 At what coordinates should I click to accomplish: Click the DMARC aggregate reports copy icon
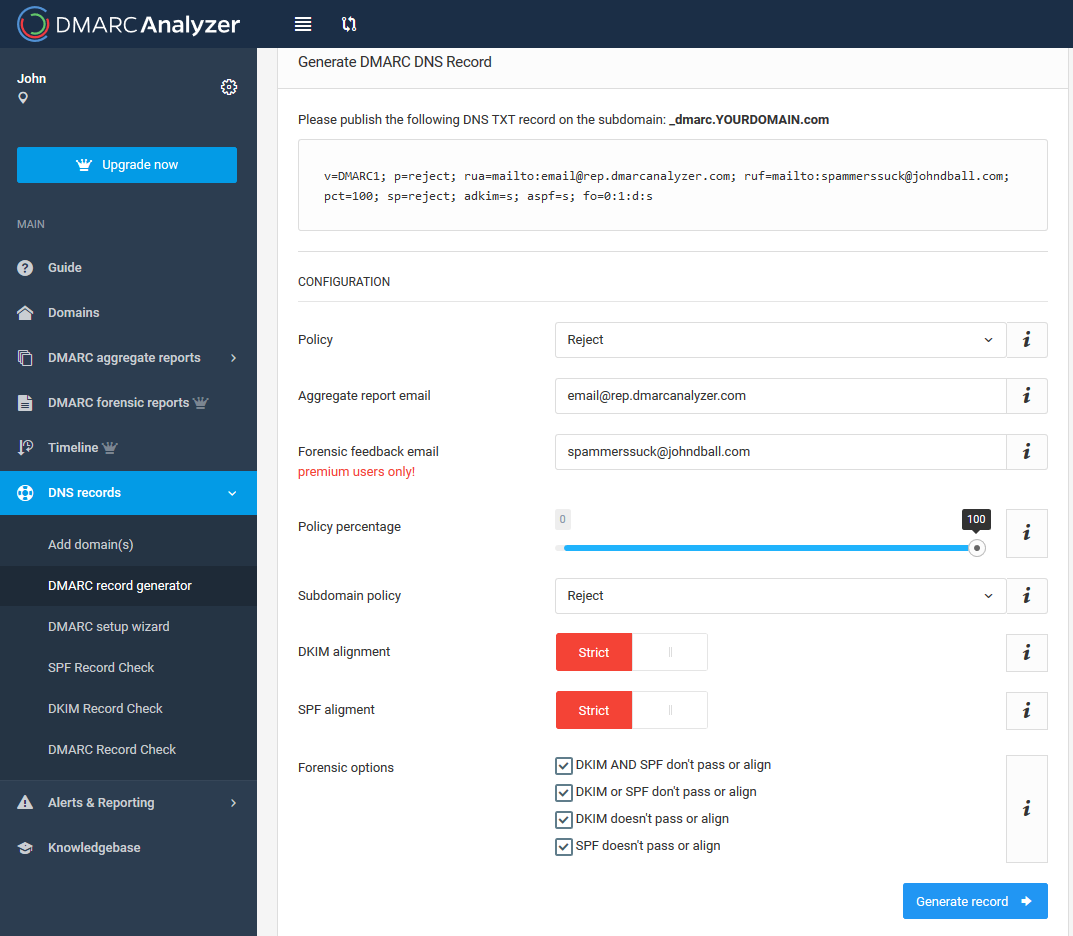[x=25, y=358]
